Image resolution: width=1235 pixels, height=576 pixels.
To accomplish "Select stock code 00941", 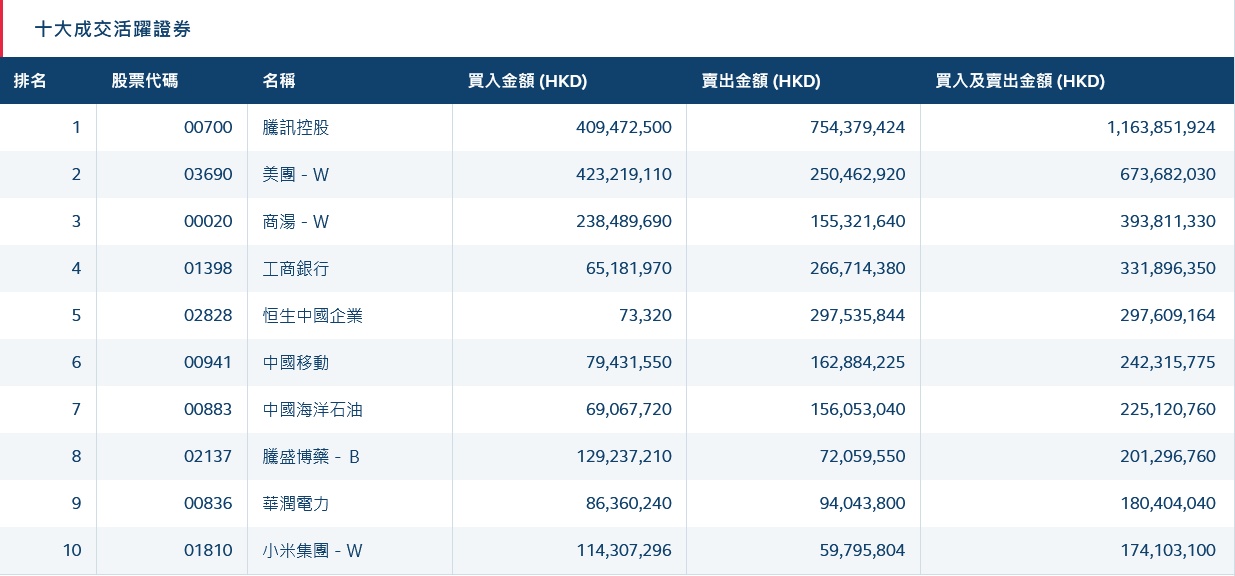I will pyautogui.click(x=208, y=362).
